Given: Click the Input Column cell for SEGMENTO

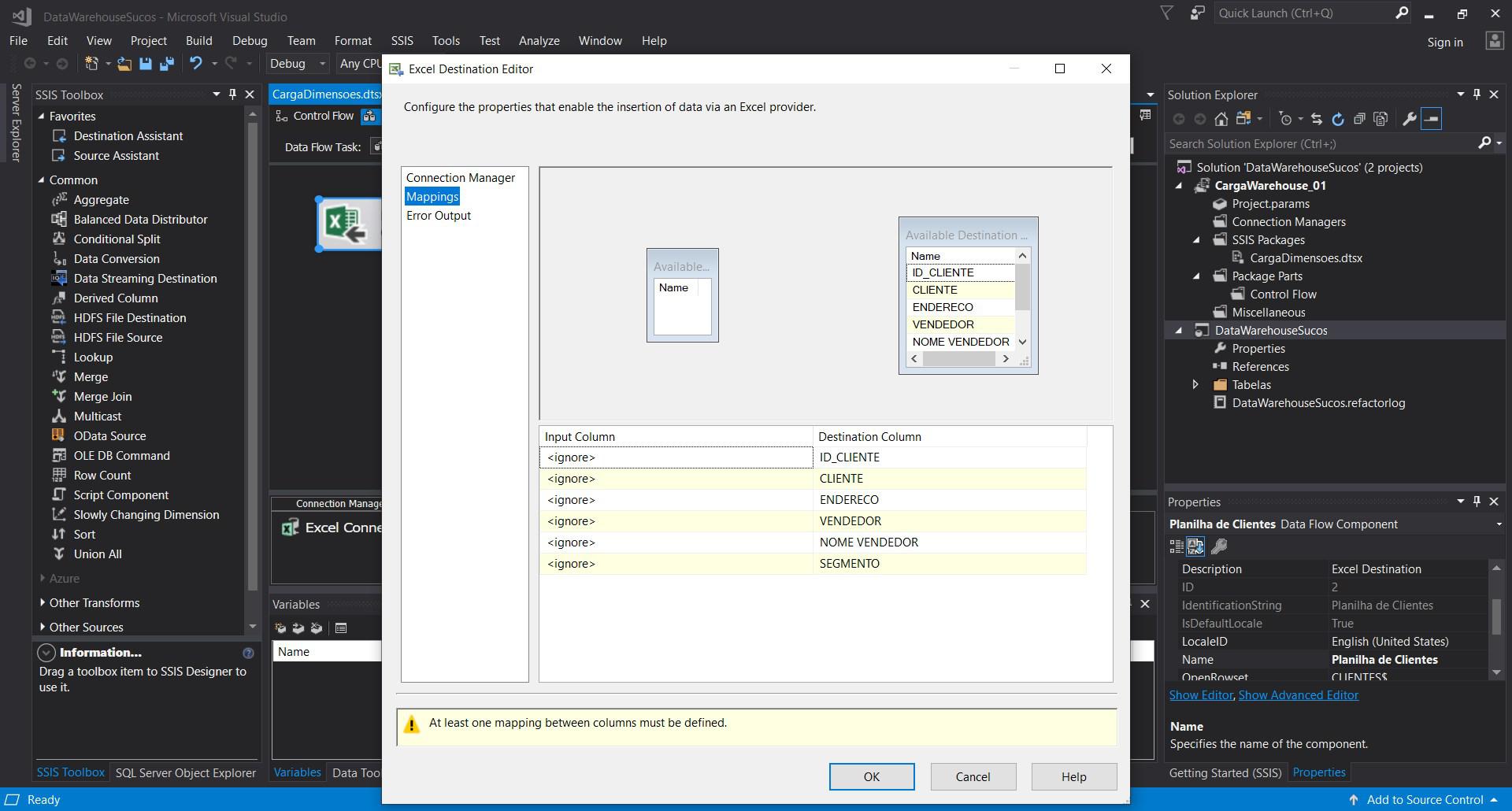Looking at the screenshot, I should point(676,564).
